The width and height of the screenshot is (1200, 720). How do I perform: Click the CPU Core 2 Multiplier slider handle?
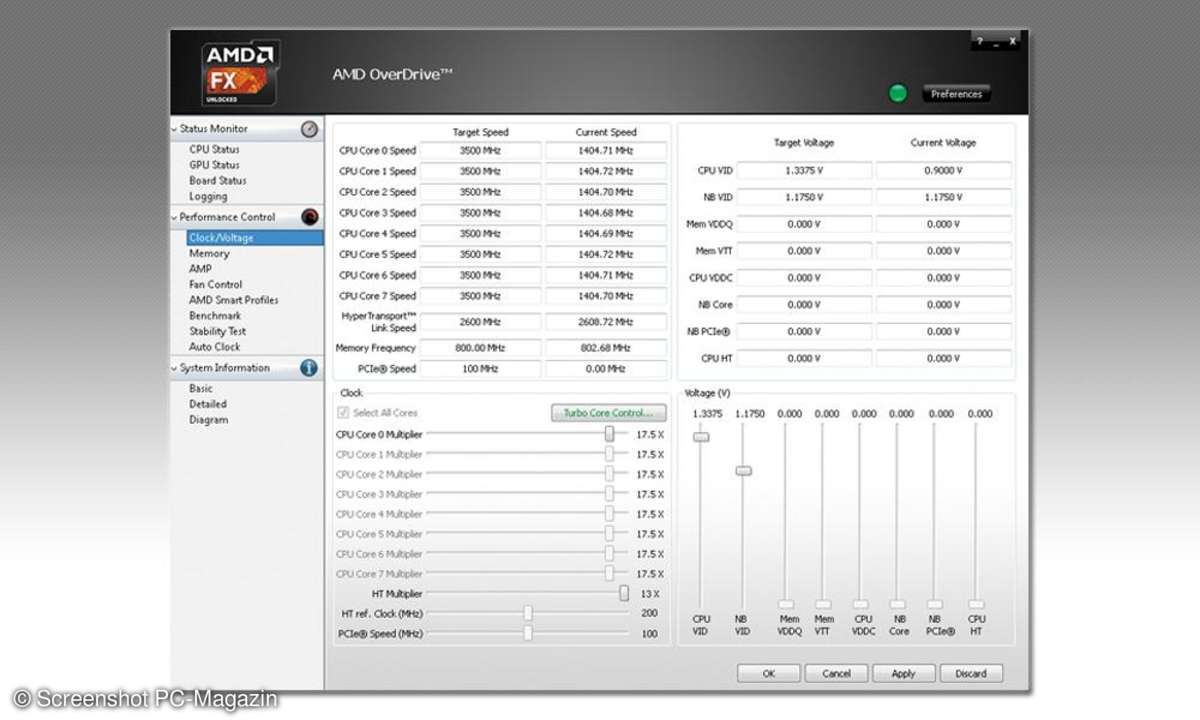609,474
